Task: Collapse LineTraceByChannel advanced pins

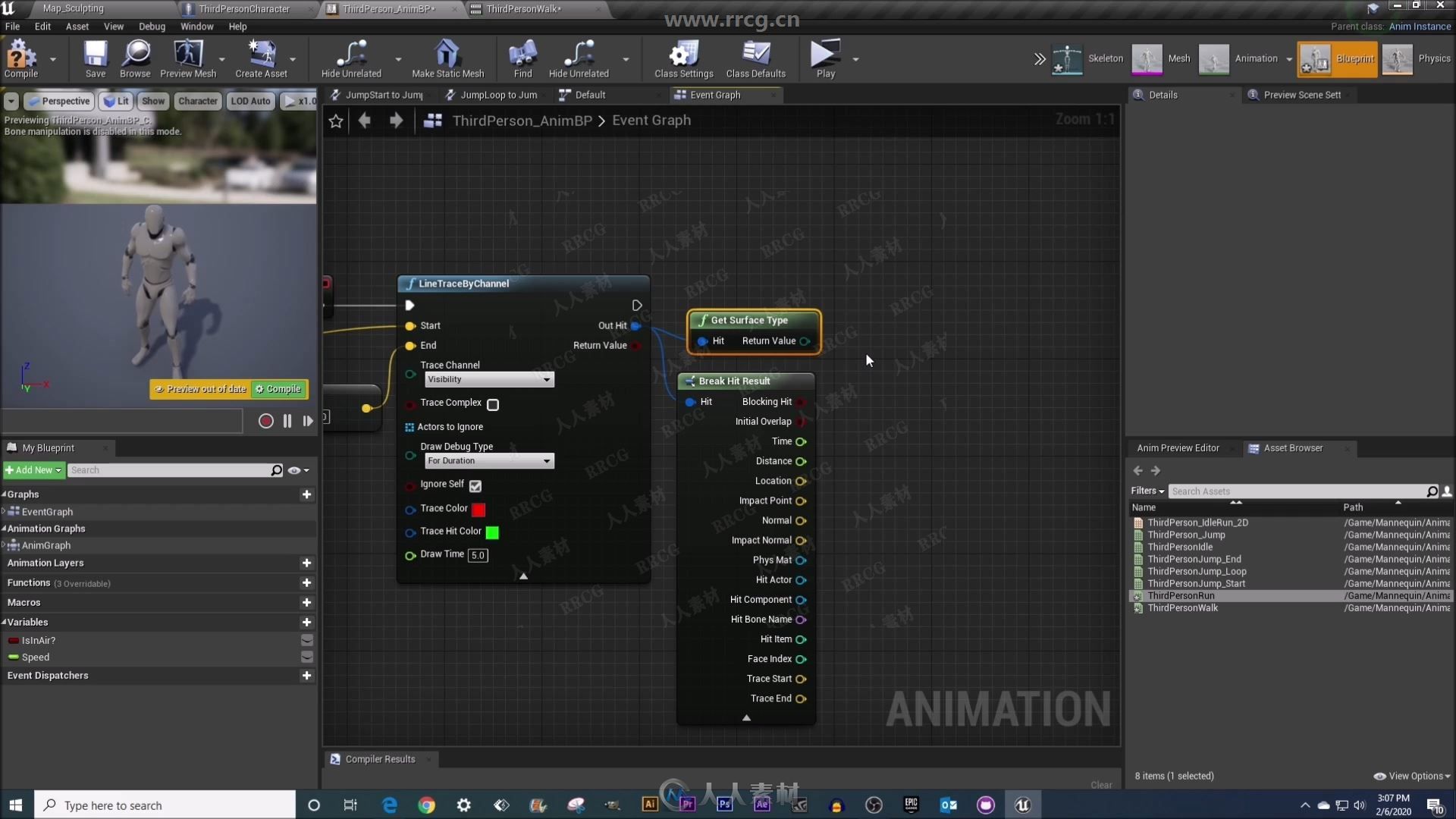Action: tap(523, 576)
